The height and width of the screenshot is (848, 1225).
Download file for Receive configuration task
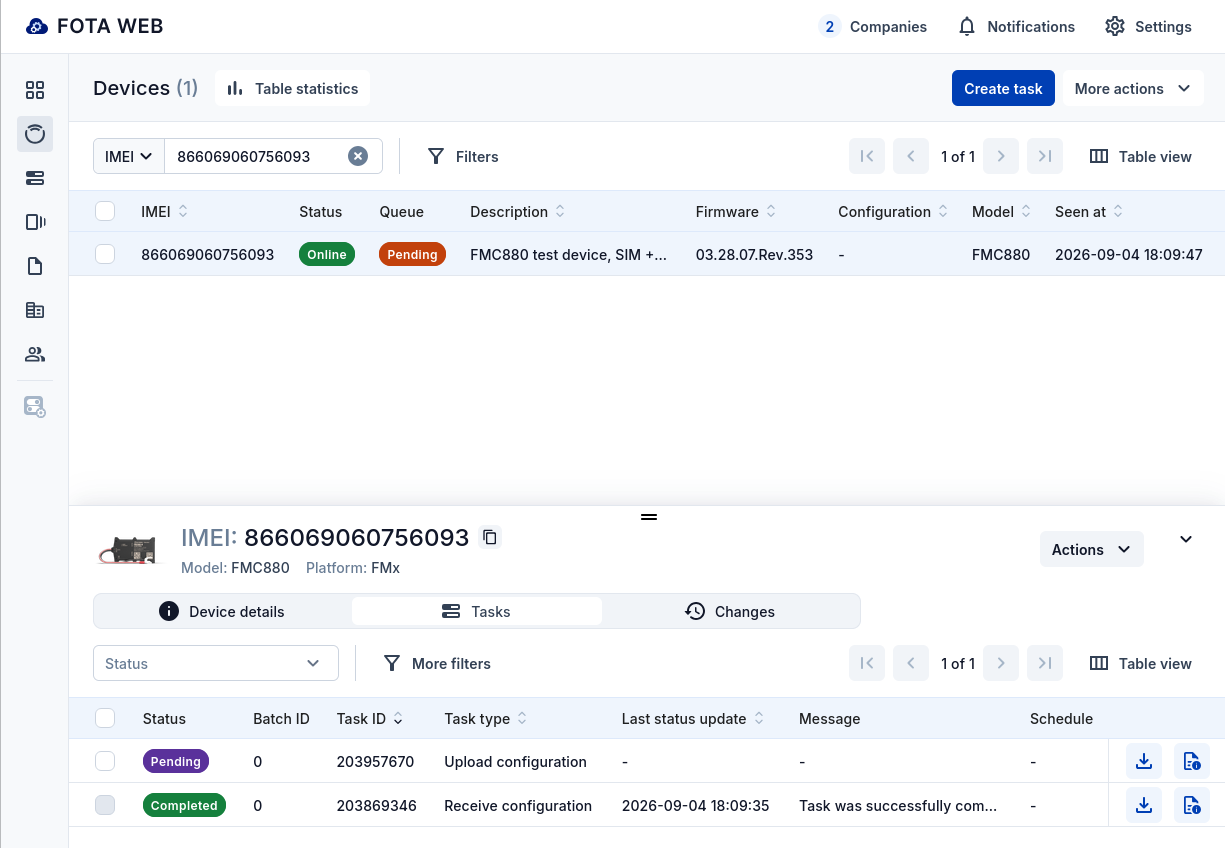pyautogui.click(x=1144, y=805)
